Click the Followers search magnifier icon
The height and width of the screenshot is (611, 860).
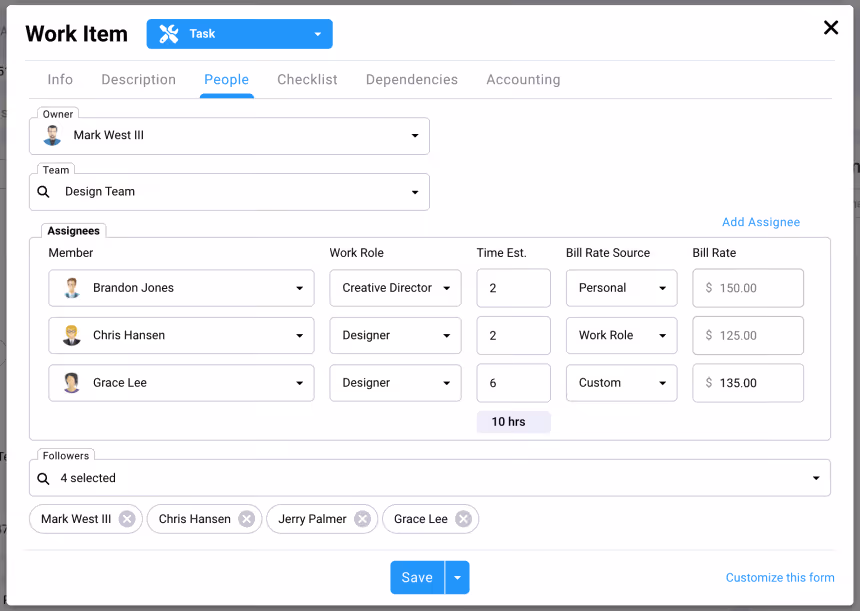43,479
